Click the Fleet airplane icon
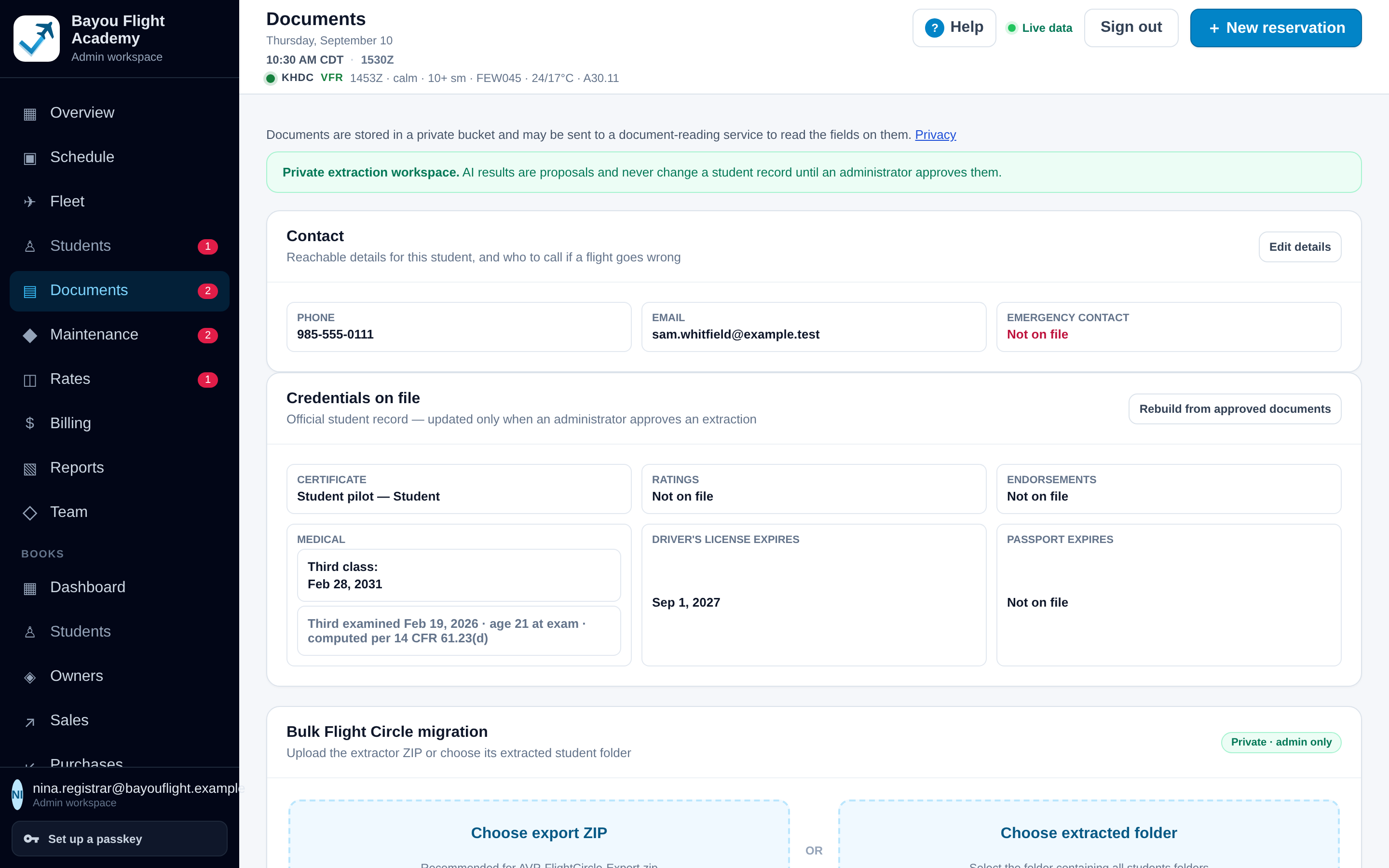This screenshot has height=868, width=1389. click(x=30, y=202)
